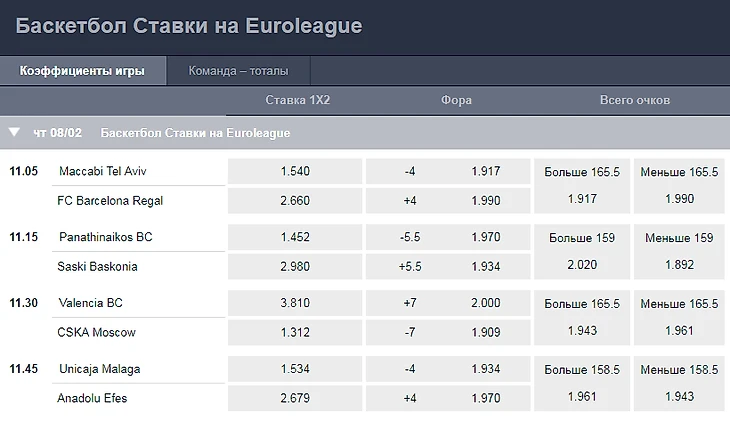Choose Saski Baskonia odds 2.980
730x421 pixels.
[x=295, y=266]
